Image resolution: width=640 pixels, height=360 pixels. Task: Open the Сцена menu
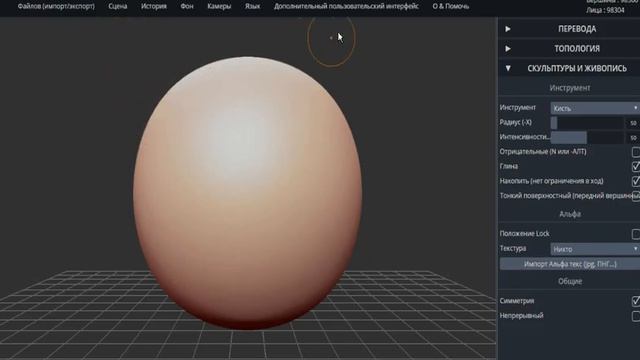point(118,7)
